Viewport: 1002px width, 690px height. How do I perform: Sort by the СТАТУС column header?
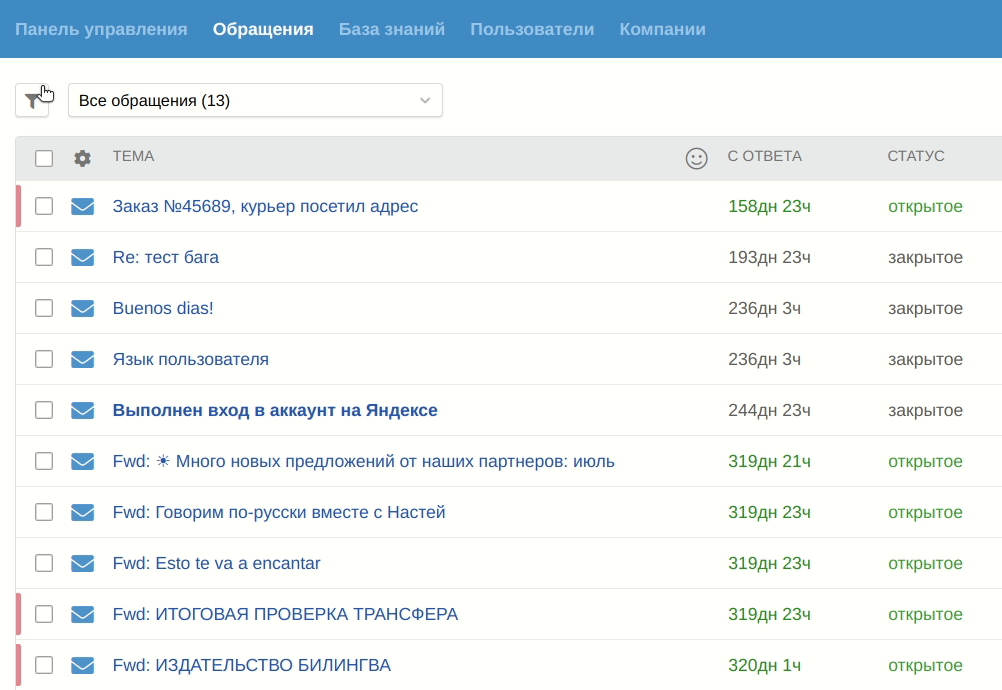click(915, 156)
